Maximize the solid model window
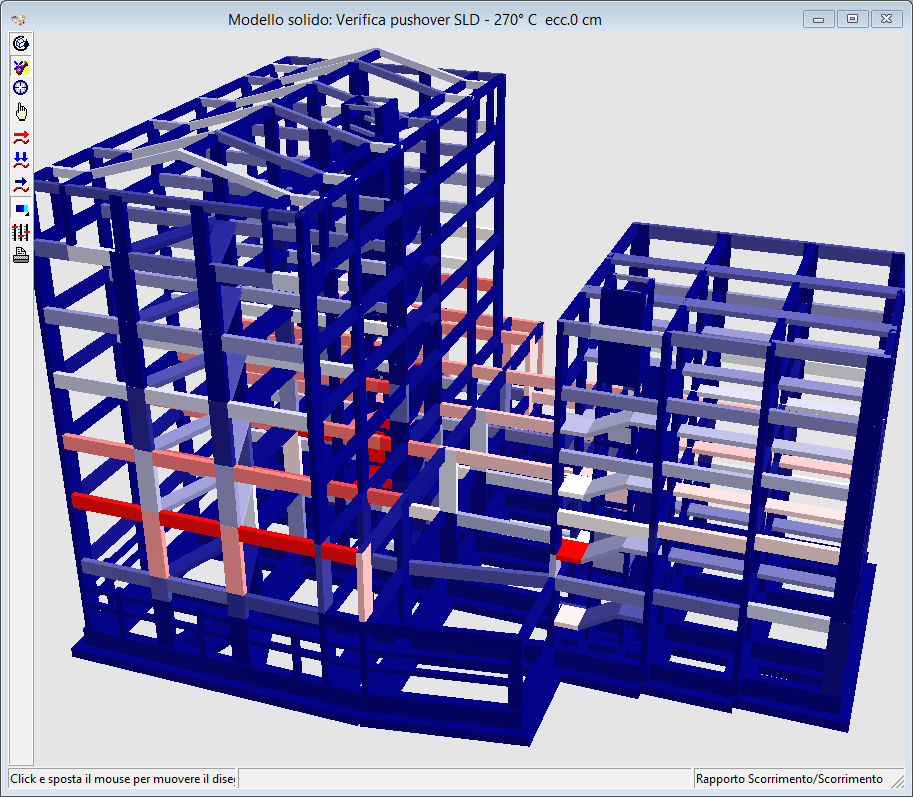The width and height of the screenshot is (913, 797). coord(852,19)
